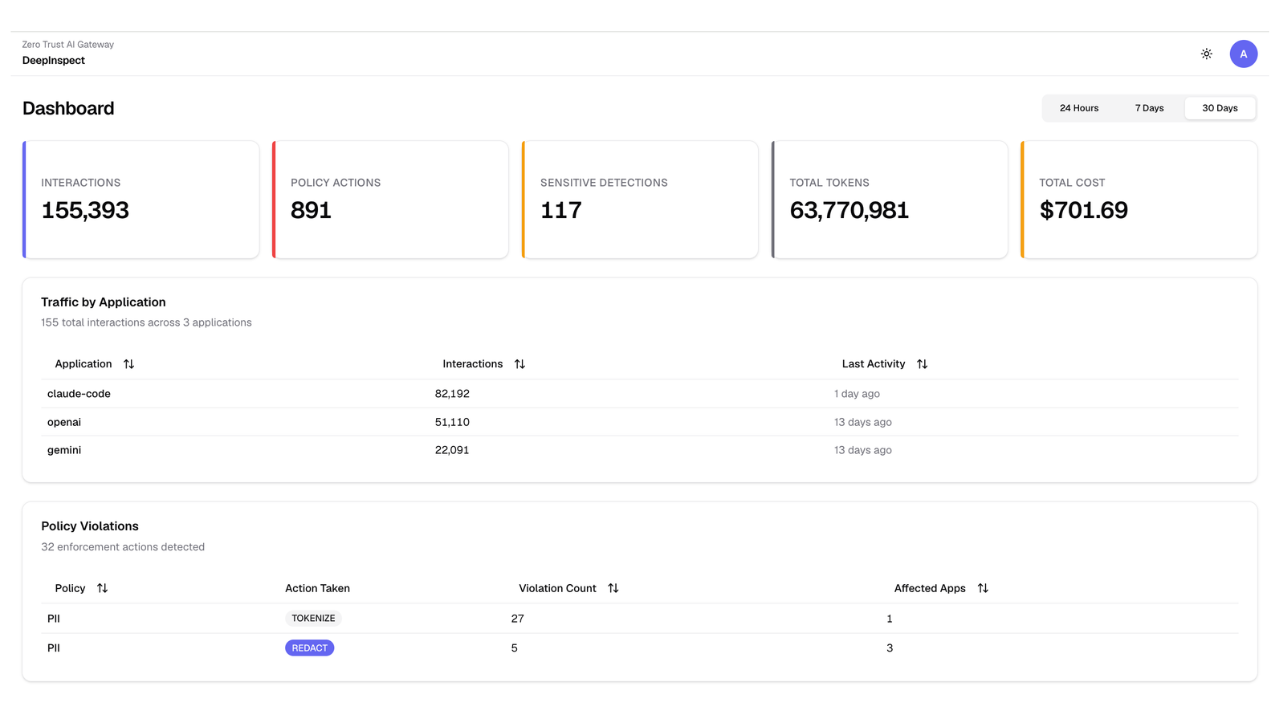Screen dimensions: 1280x720
Task: Open the Policy Actions summary card
Action: [x=390, y=200]
